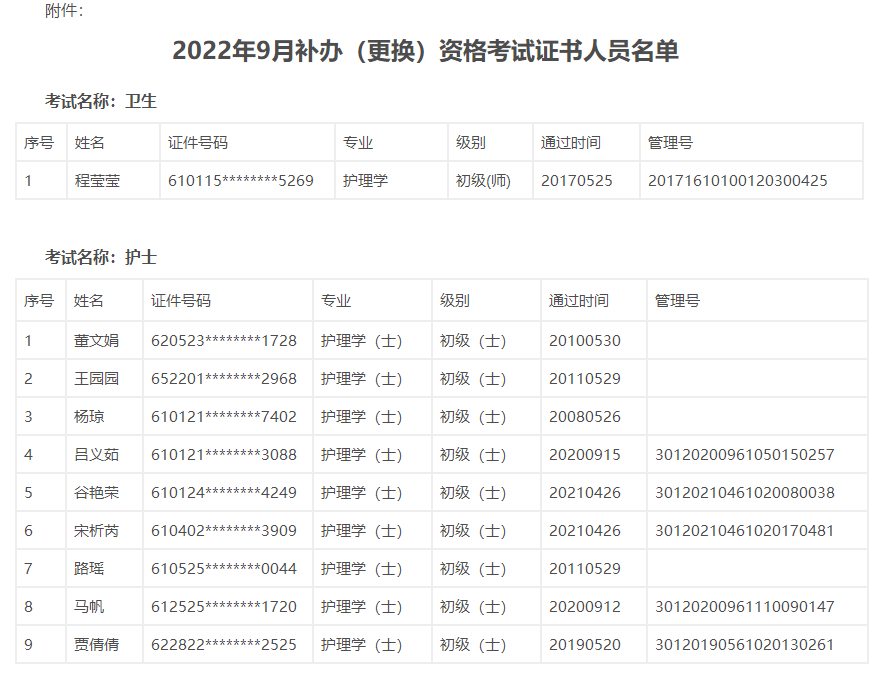The image size is (888, 675).
Task: Select ID number 610124********4249
Action: (224, 492)
